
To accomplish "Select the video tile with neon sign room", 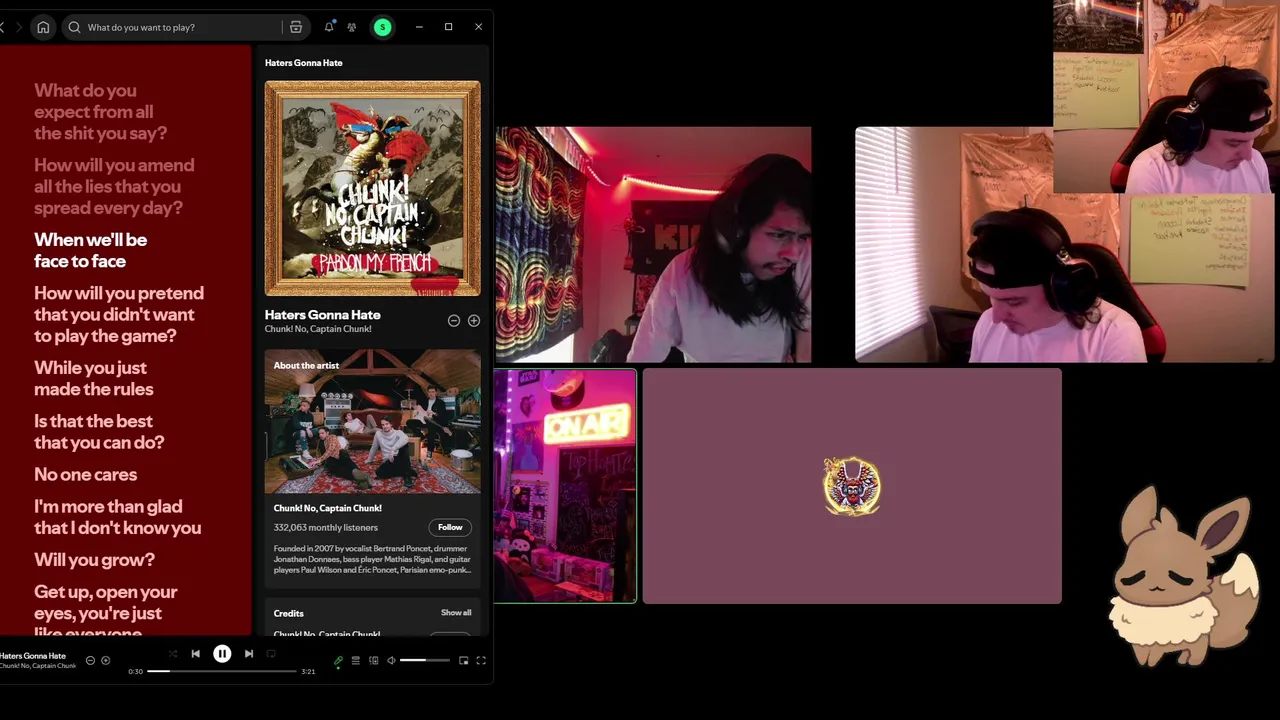I will pos(565,486).
